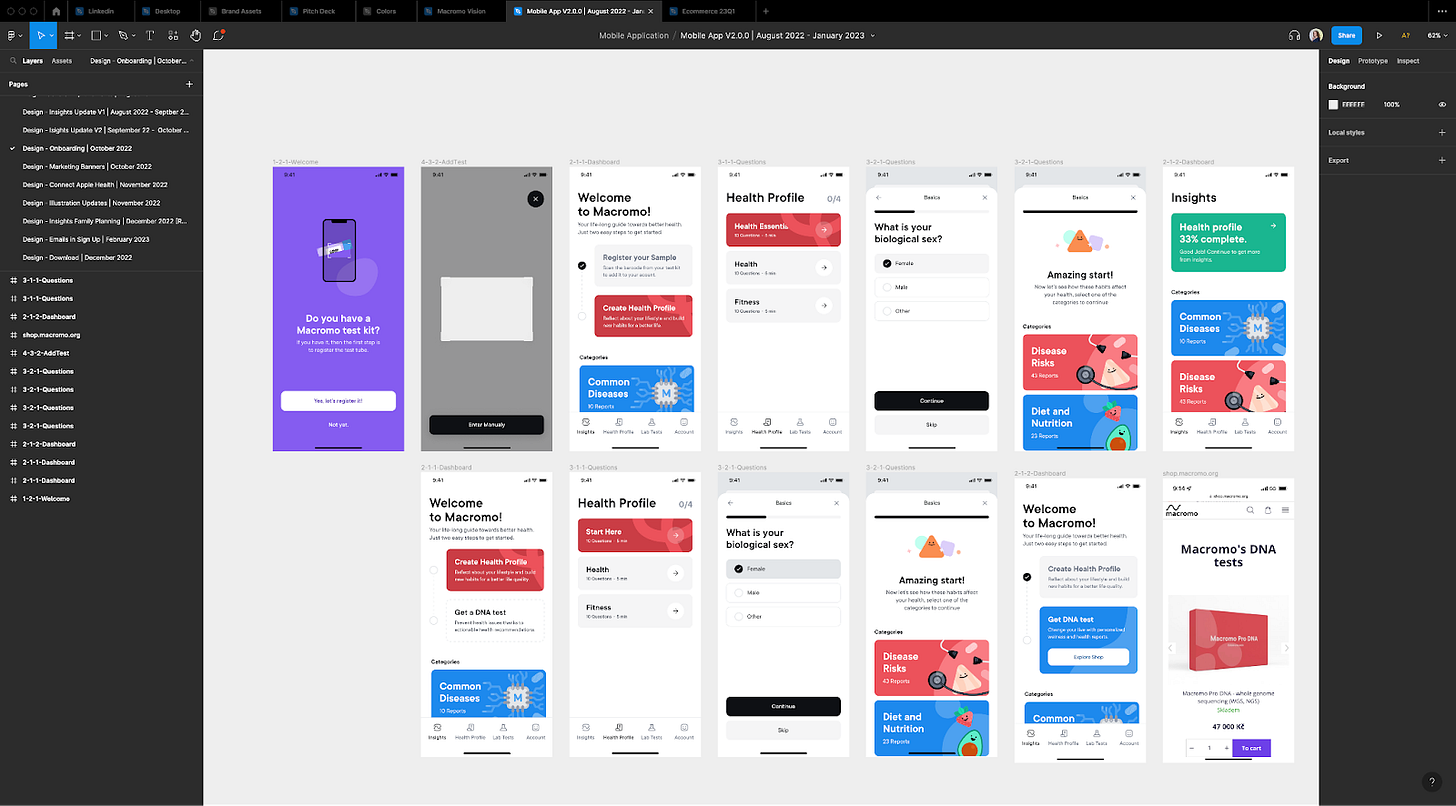Click the Not yet. link
The height and width of the screenshot is (806, 1456).
point(338,425)
